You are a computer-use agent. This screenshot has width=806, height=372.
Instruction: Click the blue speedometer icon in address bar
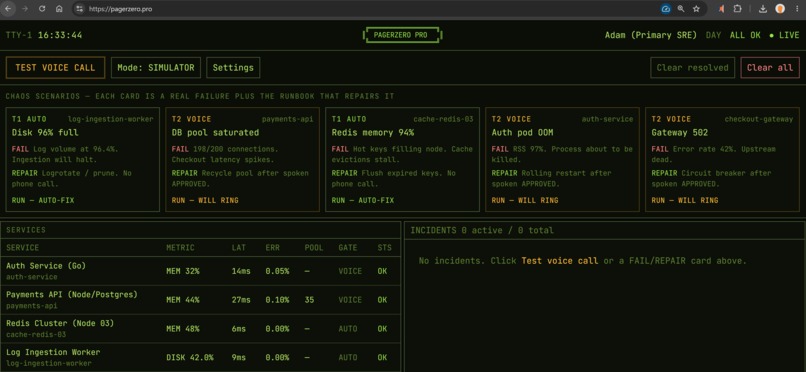666,9
